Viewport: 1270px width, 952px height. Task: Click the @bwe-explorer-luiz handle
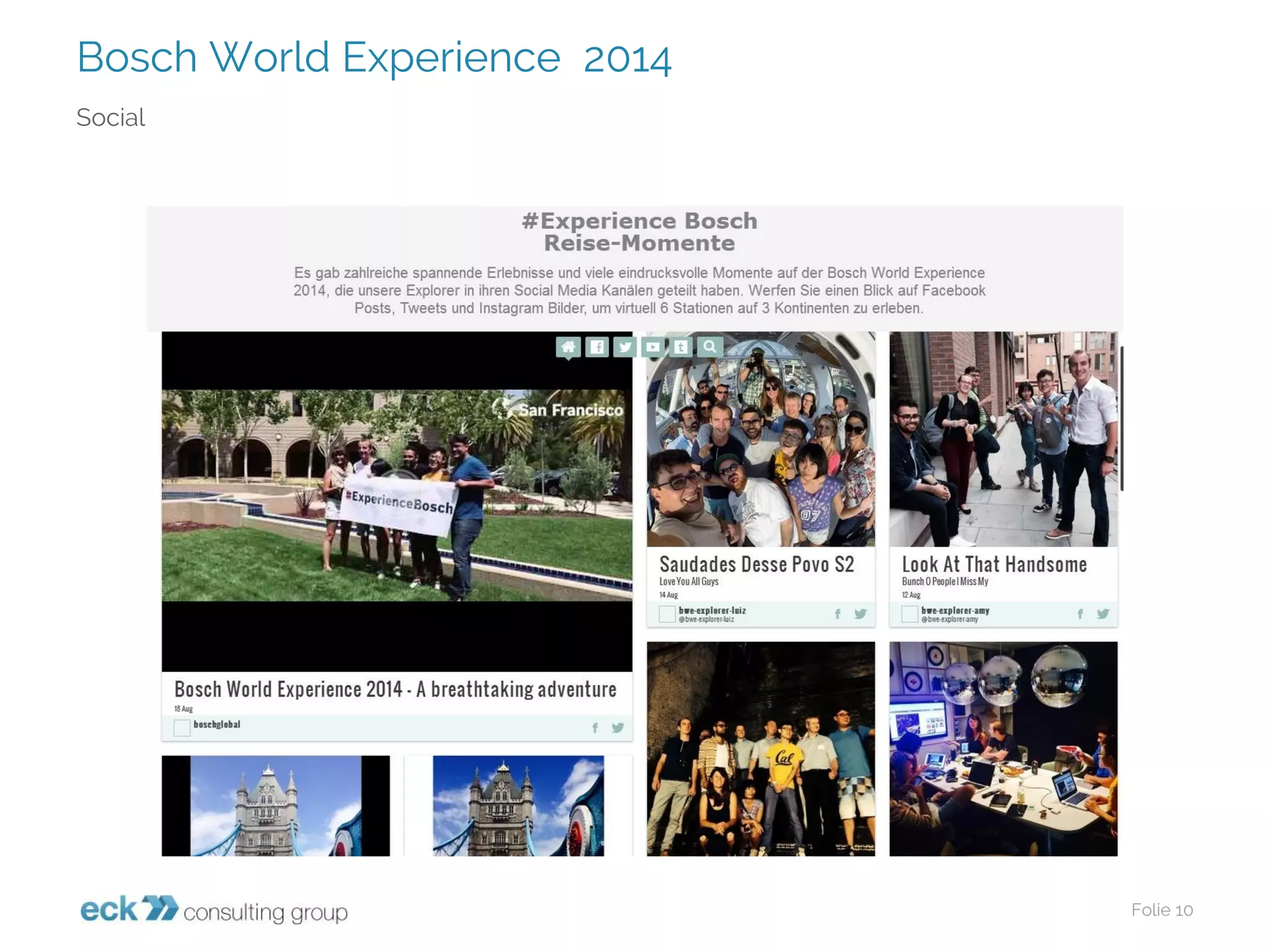pos(706,619)
